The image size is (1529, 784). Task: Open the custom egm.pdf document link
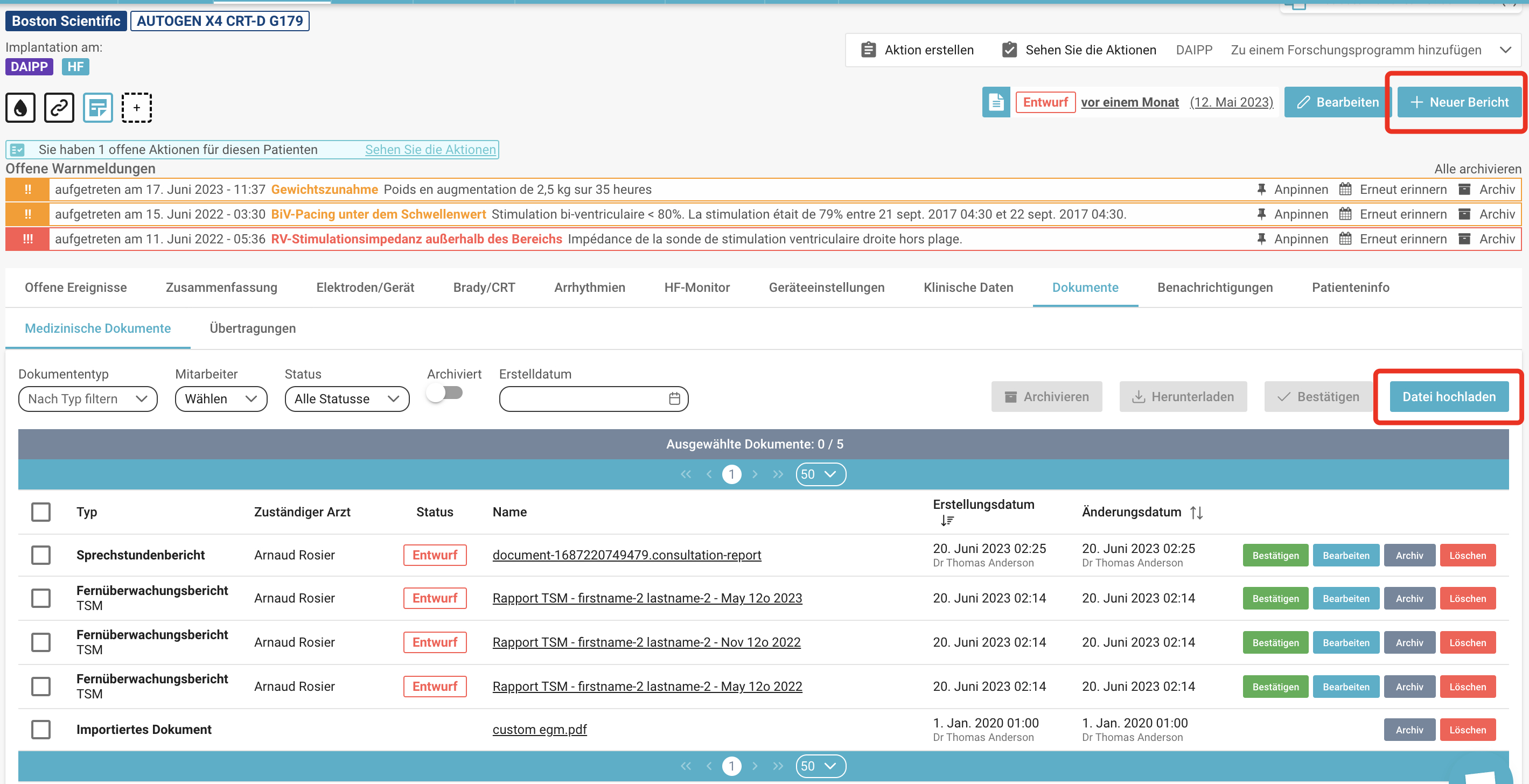pyautogui.click(x=540, y=730)
